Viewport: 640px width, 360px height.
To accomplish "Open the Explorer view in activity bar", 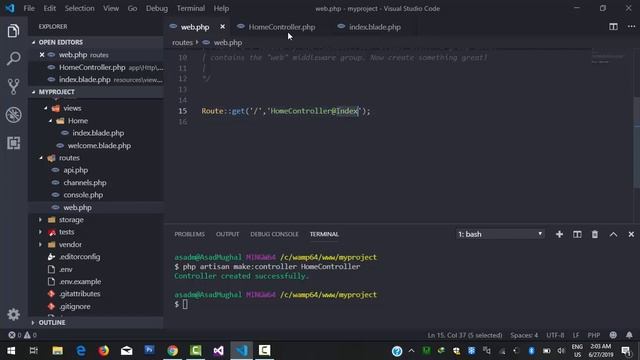I will pyautogui.click(x=13, y=31).
